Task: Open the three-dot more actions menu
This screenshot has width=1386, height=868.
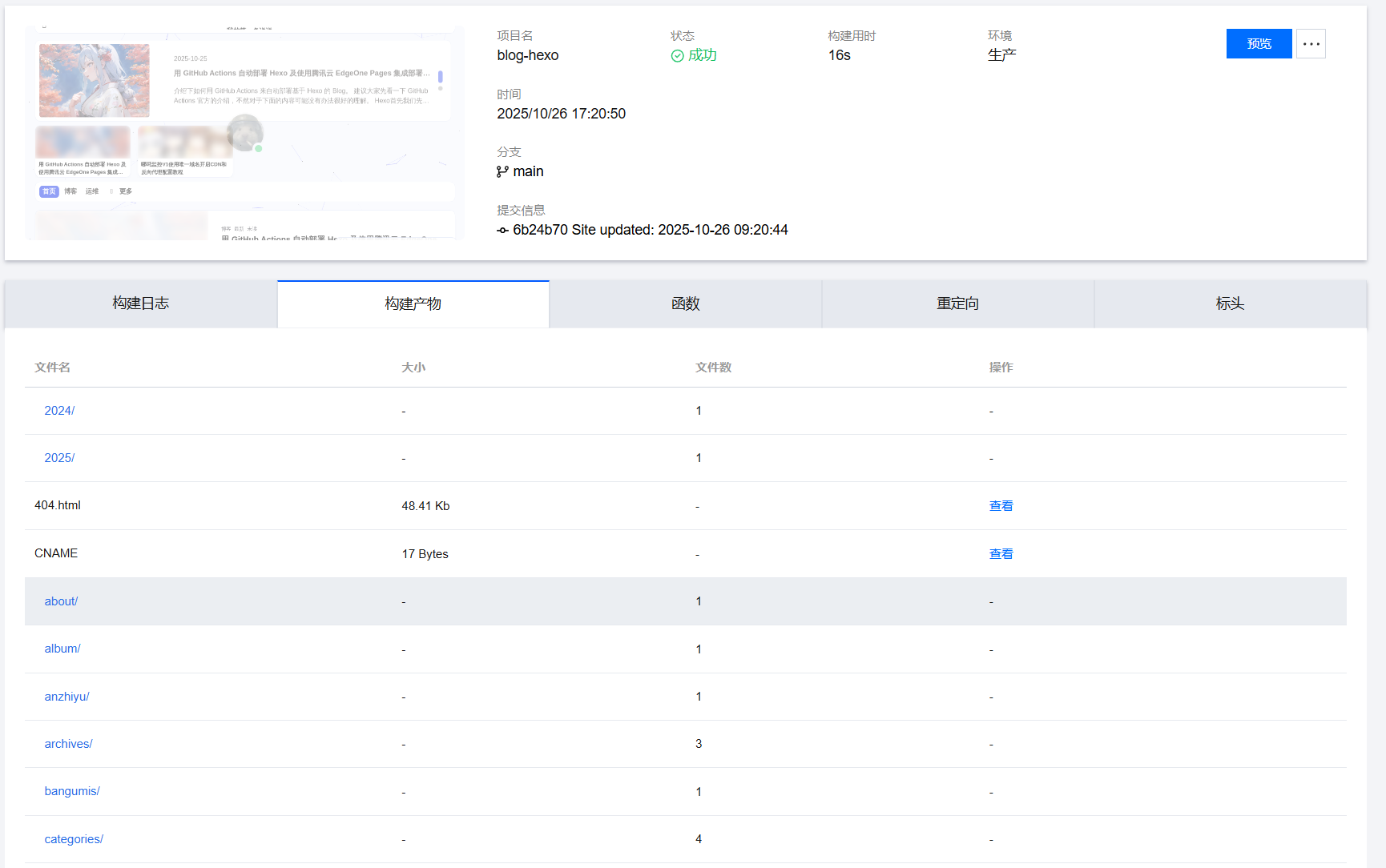Action: (x=1311, y=44)
